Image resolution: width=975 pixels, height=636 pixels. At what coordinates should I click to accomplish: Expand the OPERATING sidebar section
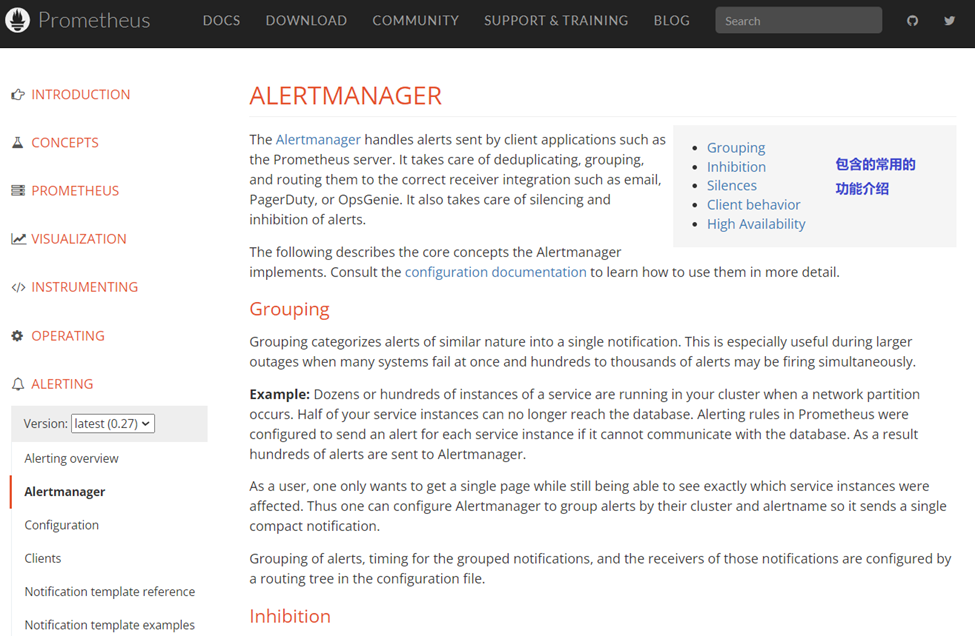(68, 336)
